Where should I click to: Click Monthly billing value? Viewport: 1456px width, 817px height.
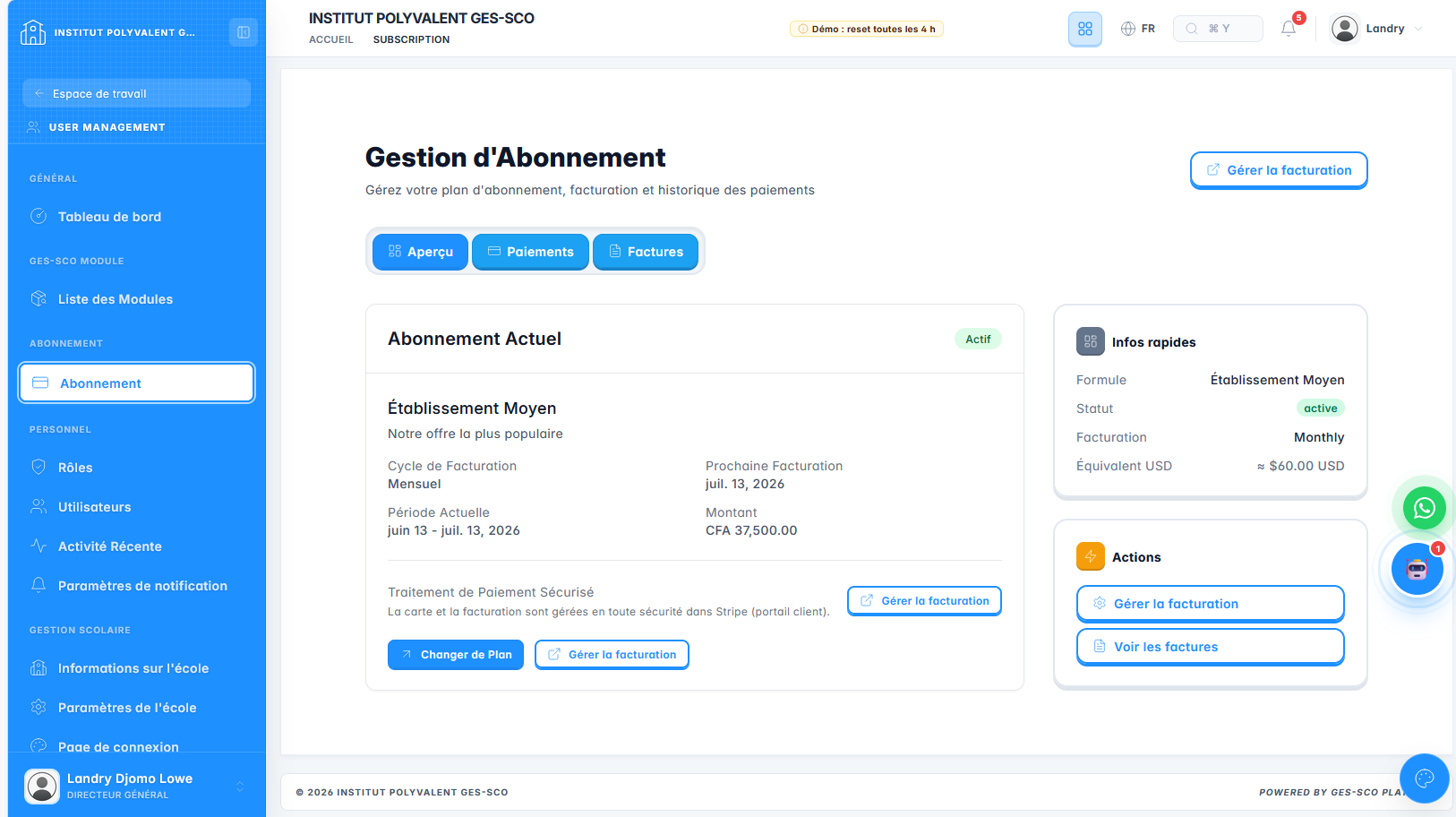1319,437
